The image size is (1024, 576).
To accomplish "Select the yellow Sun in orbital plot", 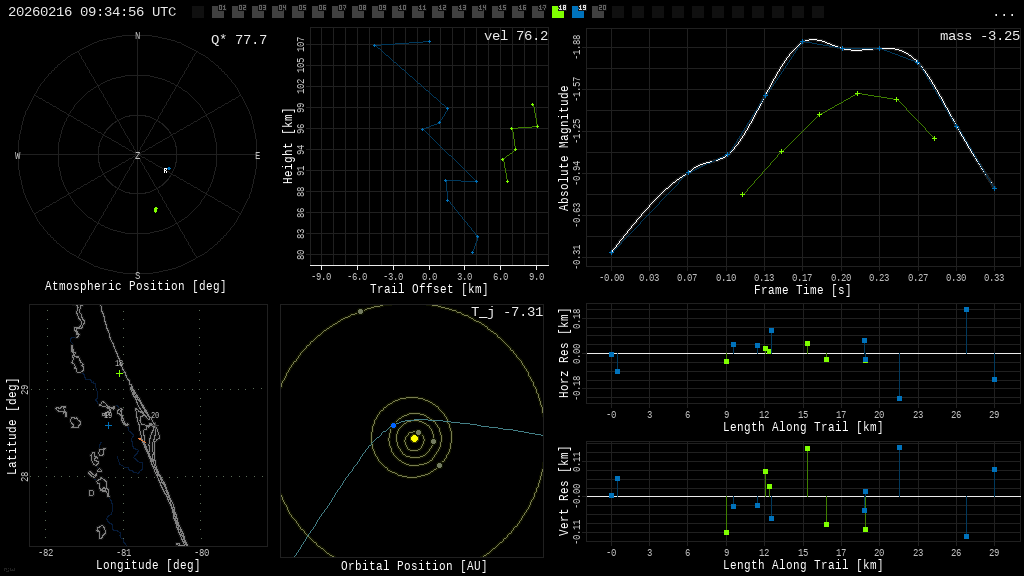I will [414, 438].
